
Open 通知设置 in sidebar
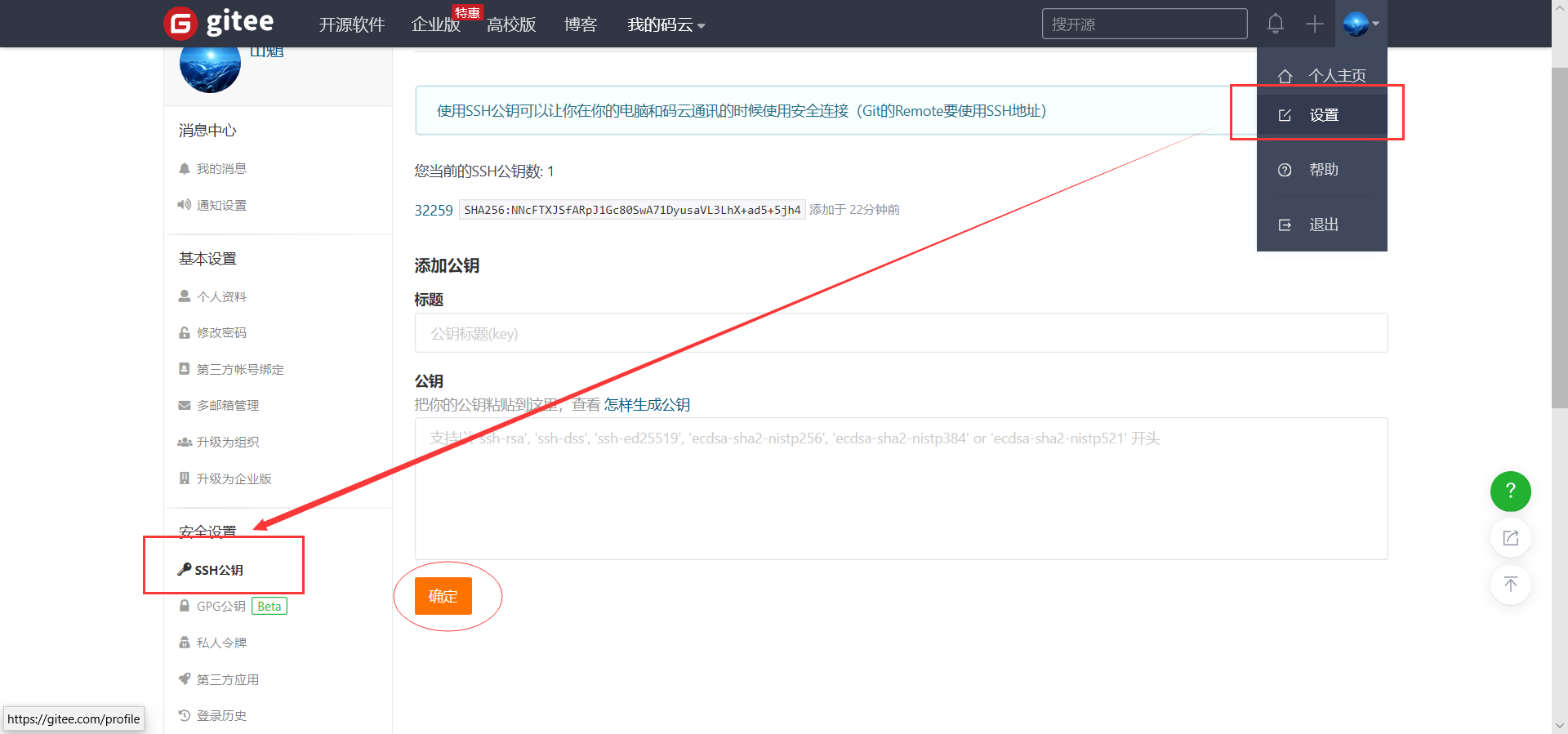(x=212, y=205)
